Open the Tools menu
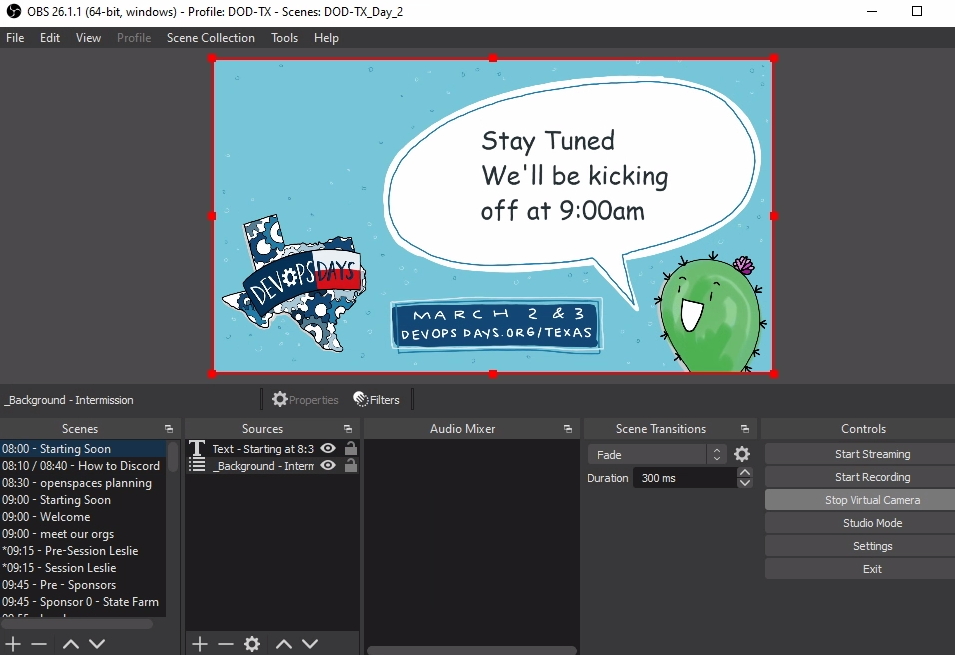 coord(284,38)
